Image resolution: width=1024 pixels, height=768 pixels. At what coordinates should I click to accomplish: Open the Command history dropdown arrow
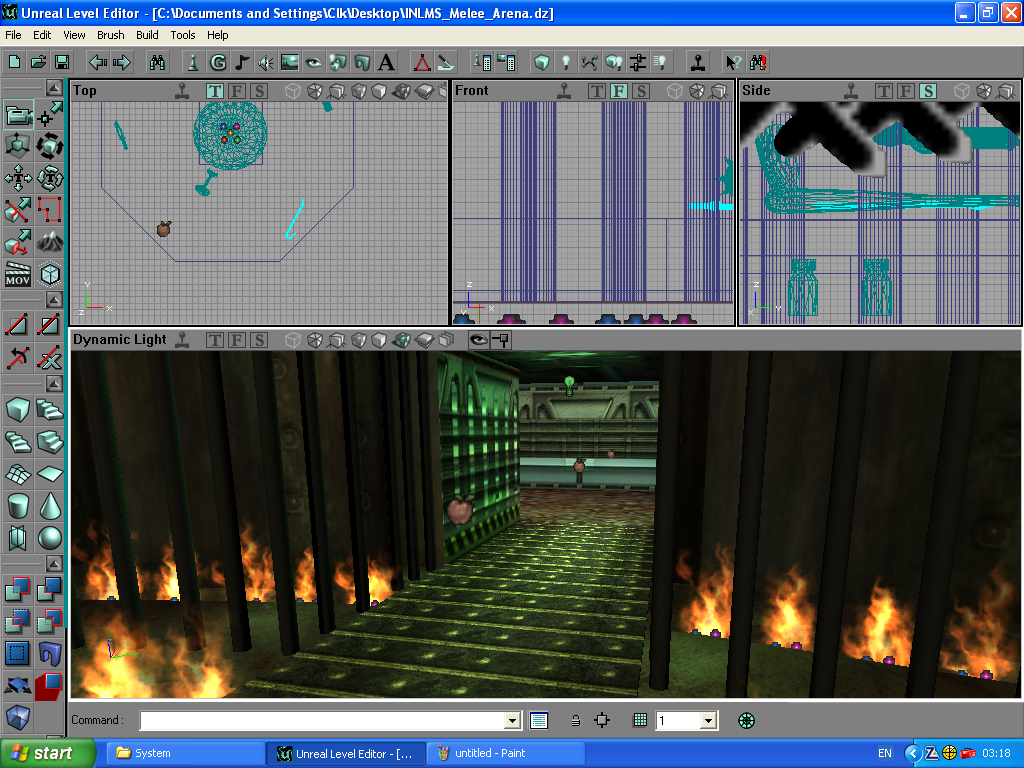click(513, 720)
